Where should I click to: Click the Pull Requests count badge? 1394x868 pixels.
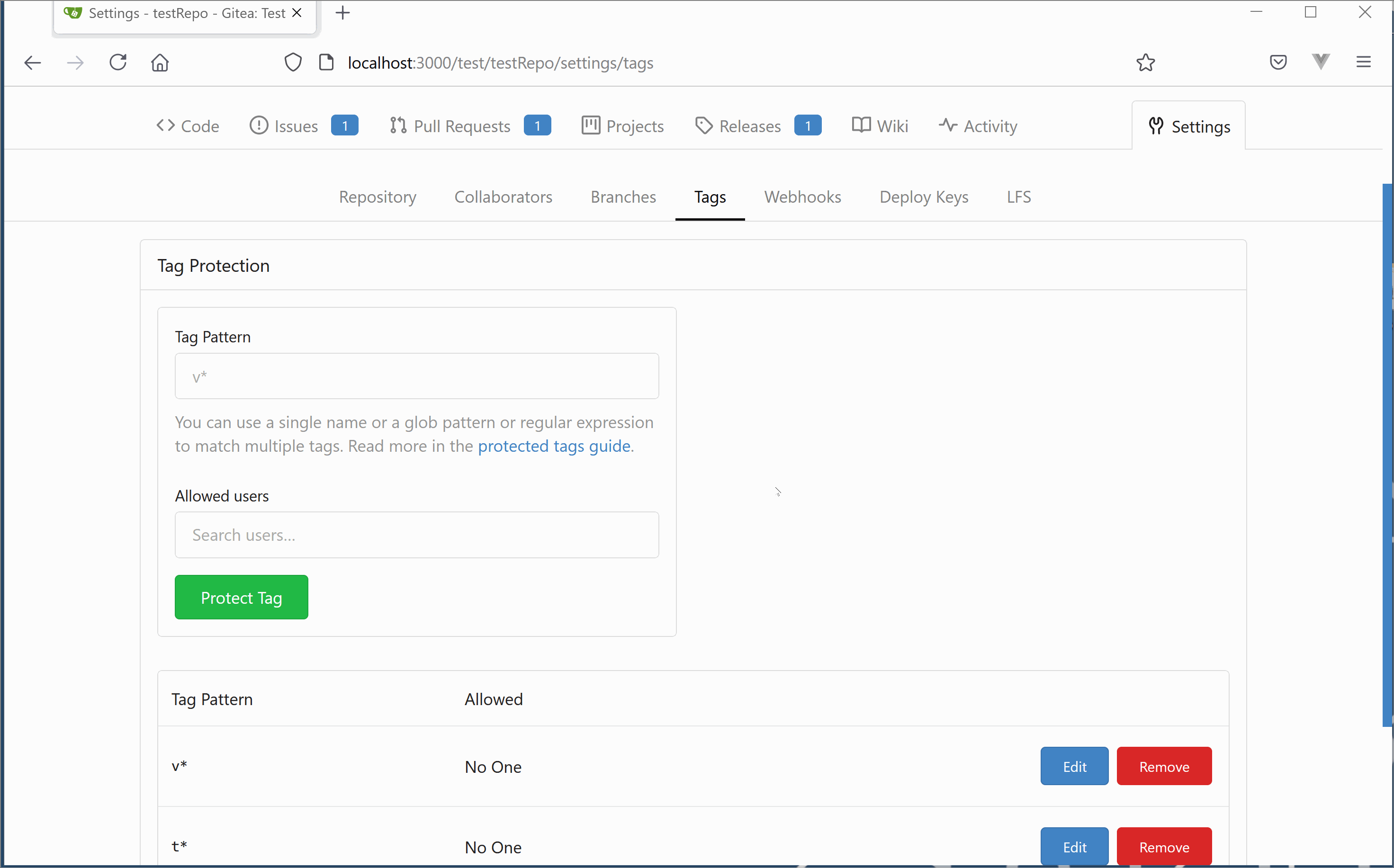pos(538,125)
